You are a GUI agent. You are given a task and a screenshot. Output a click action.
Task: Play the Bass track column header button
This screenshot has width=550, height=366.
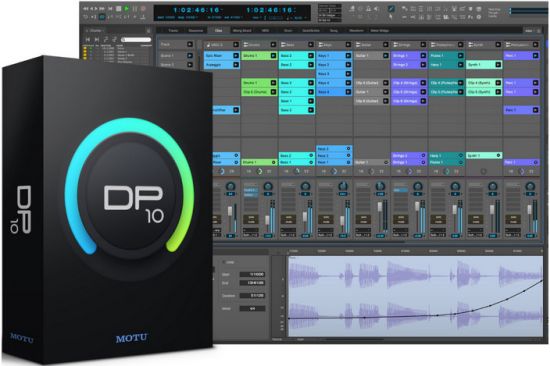point(310,45)
